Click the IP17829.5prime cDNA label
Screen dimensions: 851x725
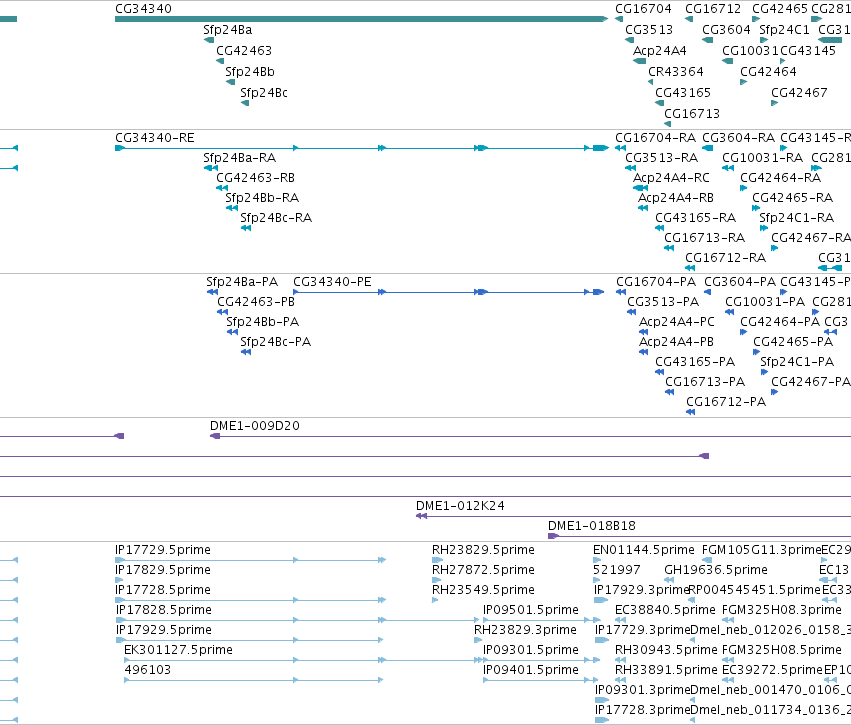click(x=163, y=570)
